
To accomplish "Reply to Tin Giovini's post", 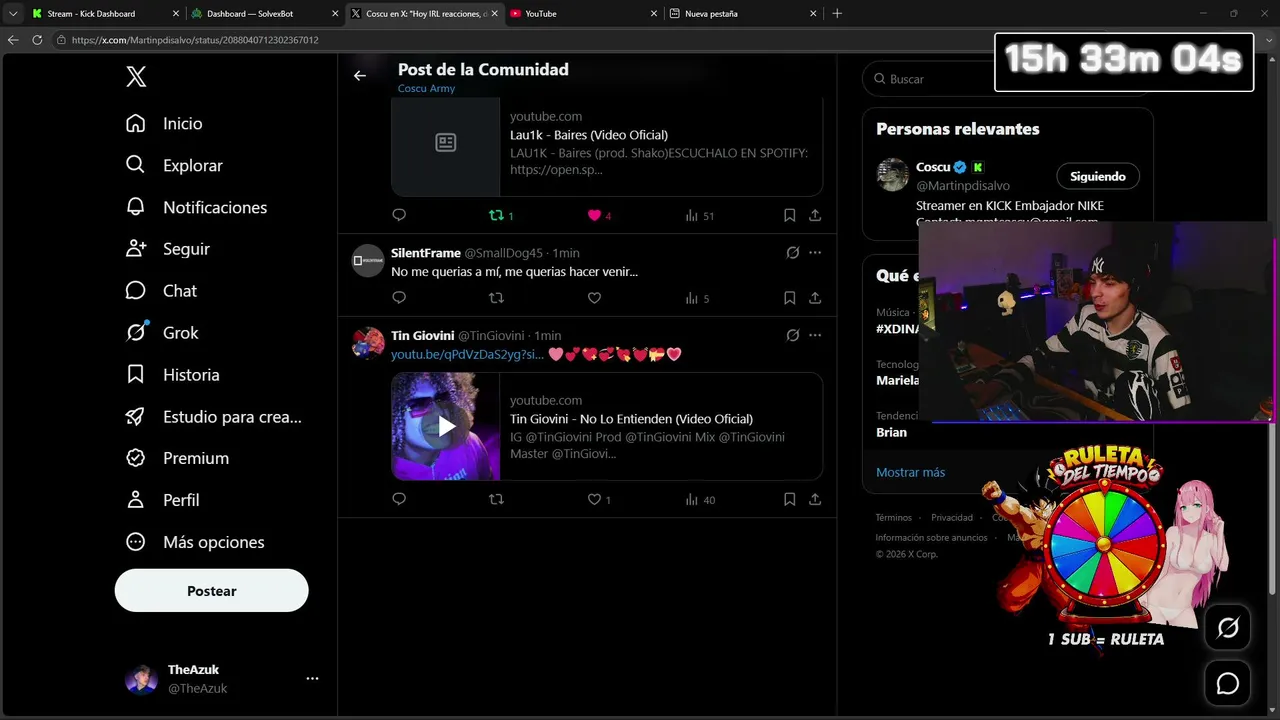I will (x=399, y=499).
